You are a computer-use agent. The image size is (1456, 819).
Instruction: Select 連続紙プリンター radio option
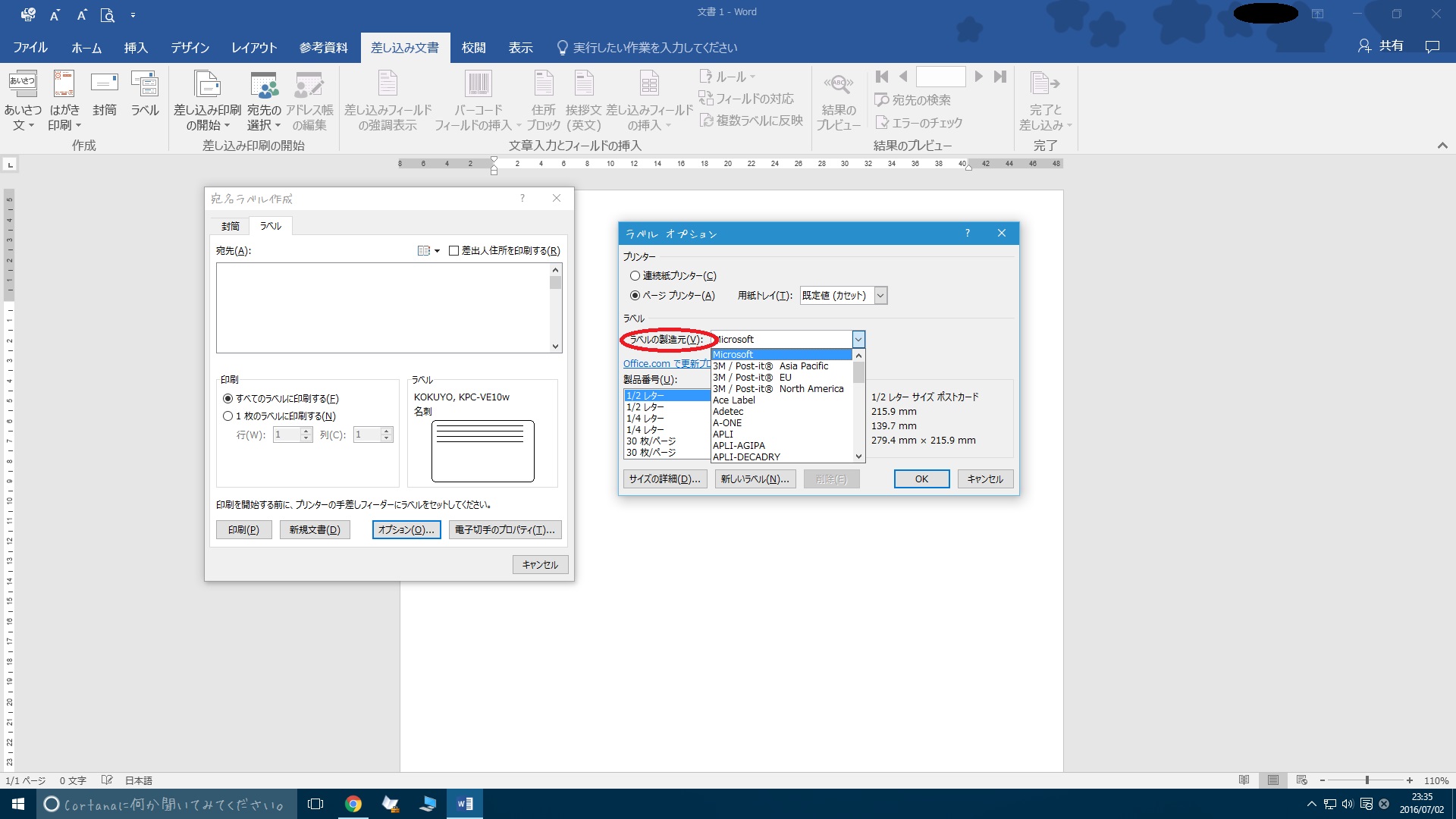635,276
